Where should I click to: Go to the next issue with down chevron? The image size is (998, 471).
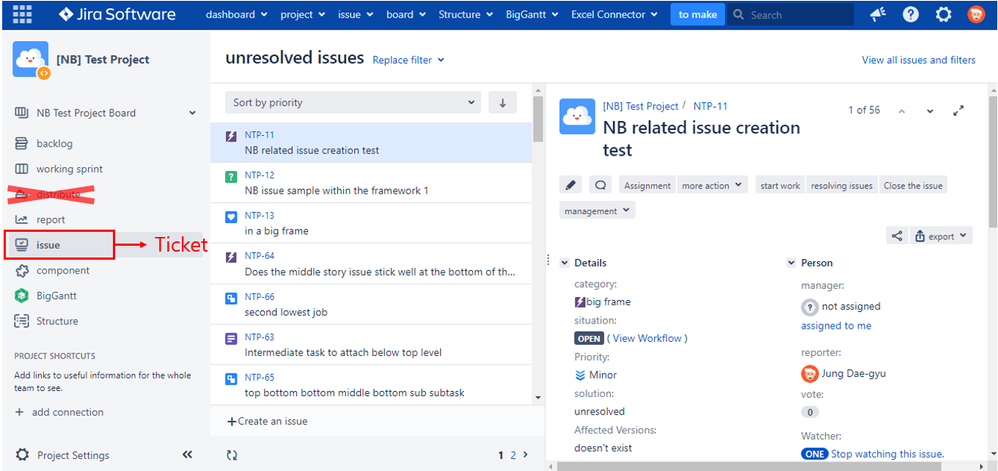pyautogui.click(x=930, y=111)
